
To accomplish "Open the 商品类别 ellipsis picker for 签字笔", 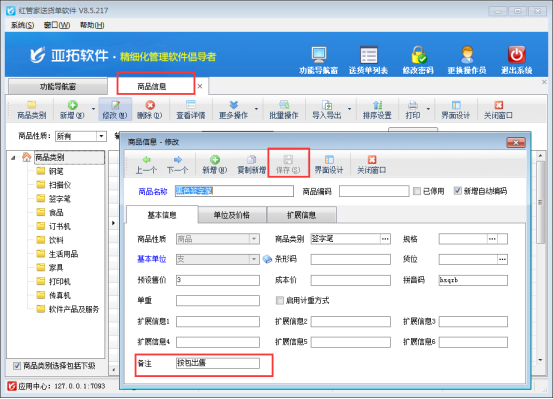I will coord(385,239).
